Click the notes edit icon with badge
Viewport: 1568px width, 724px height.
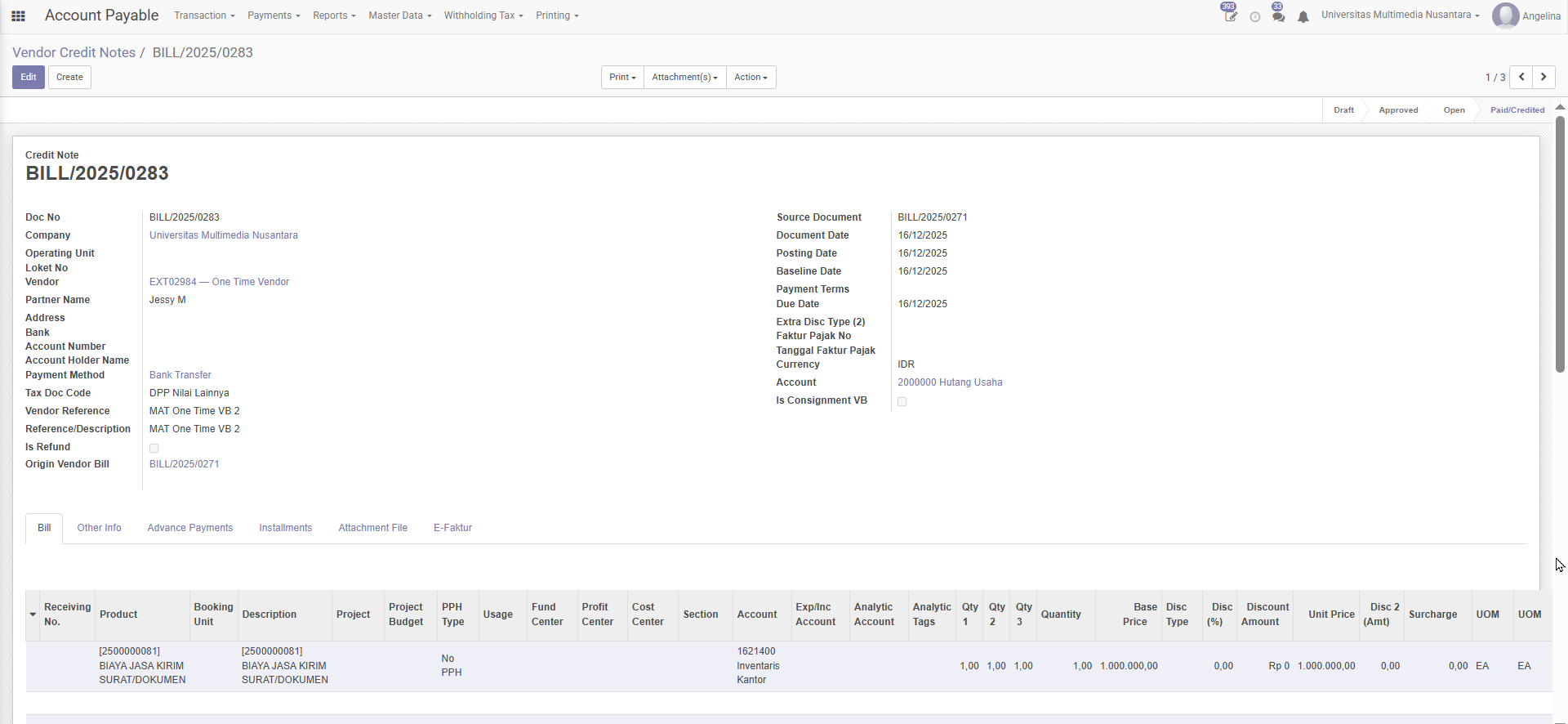click(1230, 16)
